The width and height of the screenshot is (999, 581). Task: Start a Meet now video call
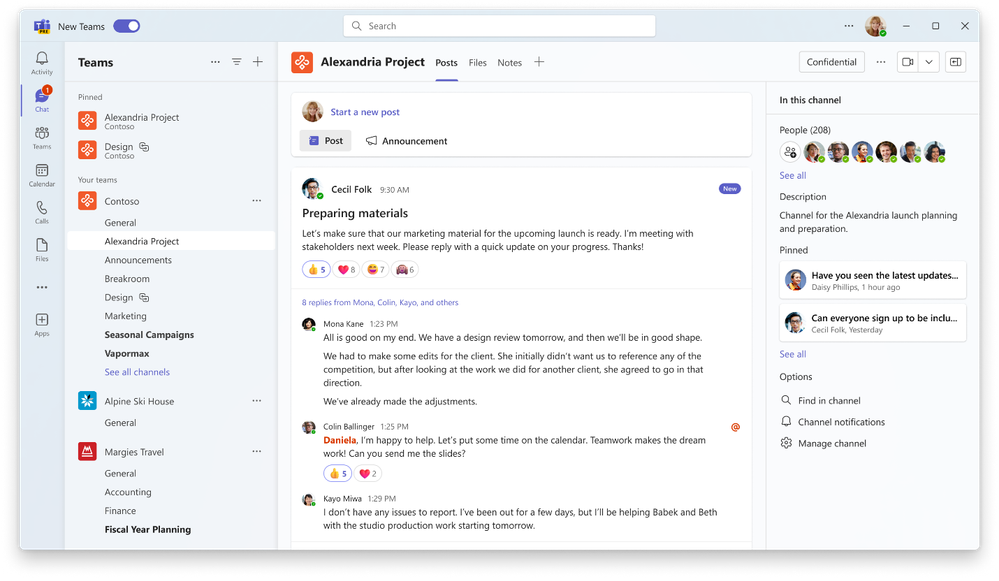coord(909,61)
